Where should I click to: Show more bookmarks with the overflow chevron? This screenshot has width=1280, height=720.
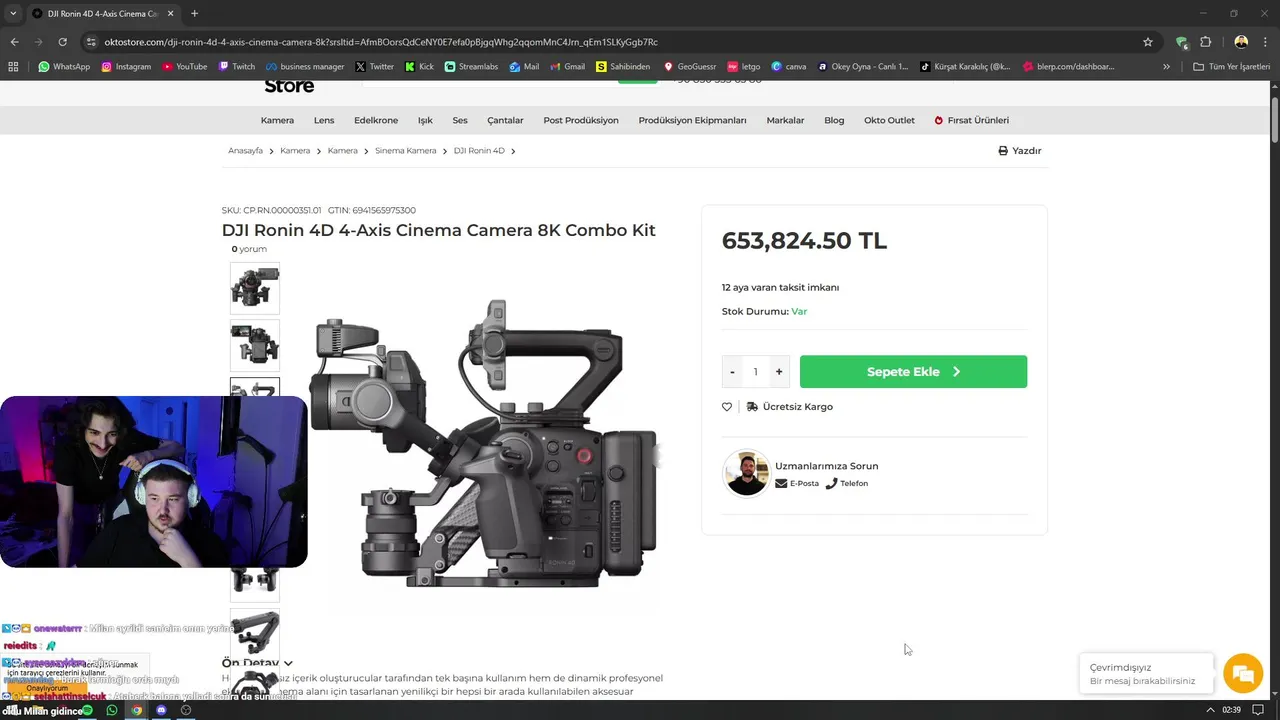coord(1166,67)
